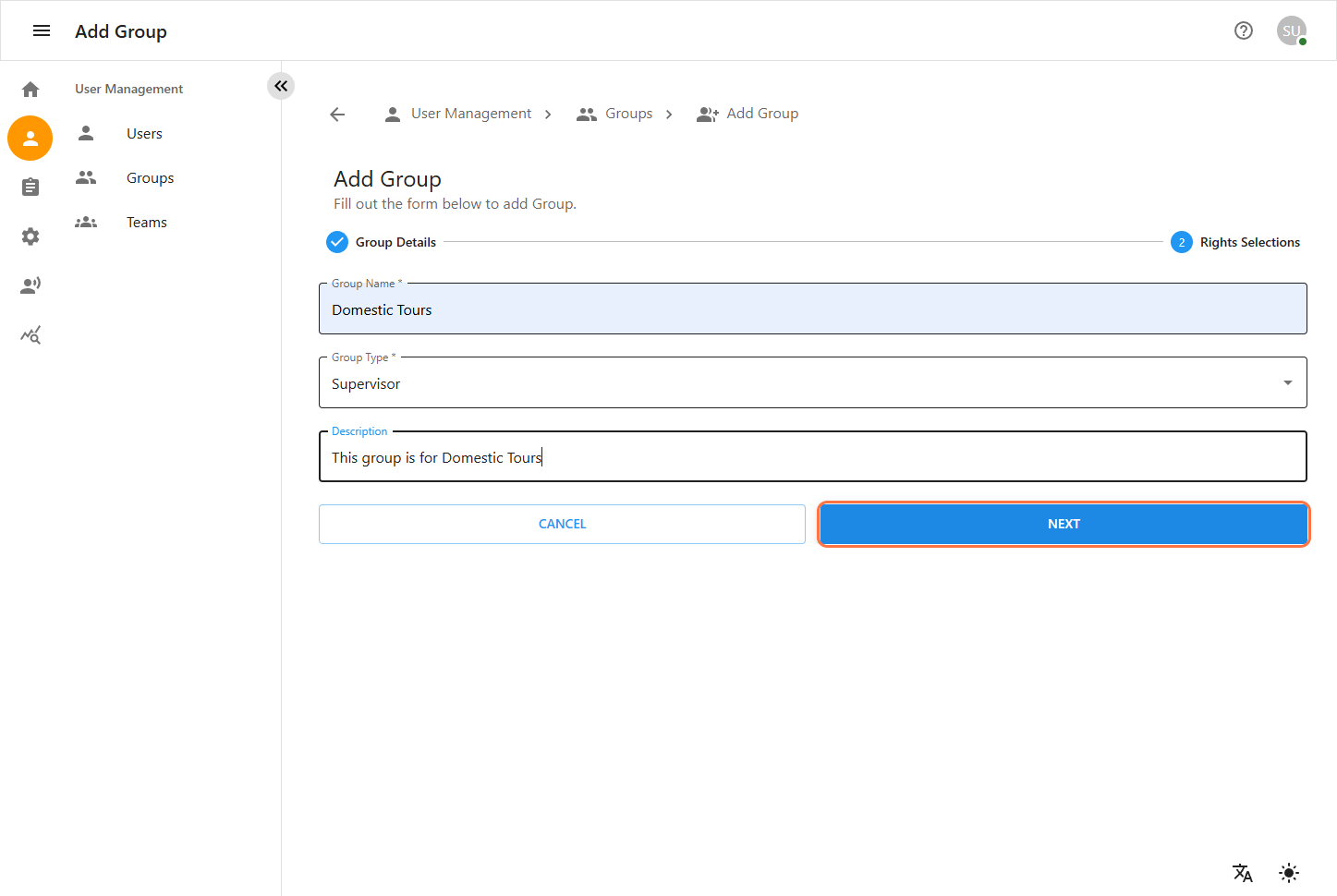Select Users in the sidebar menu

pos(144,134)
